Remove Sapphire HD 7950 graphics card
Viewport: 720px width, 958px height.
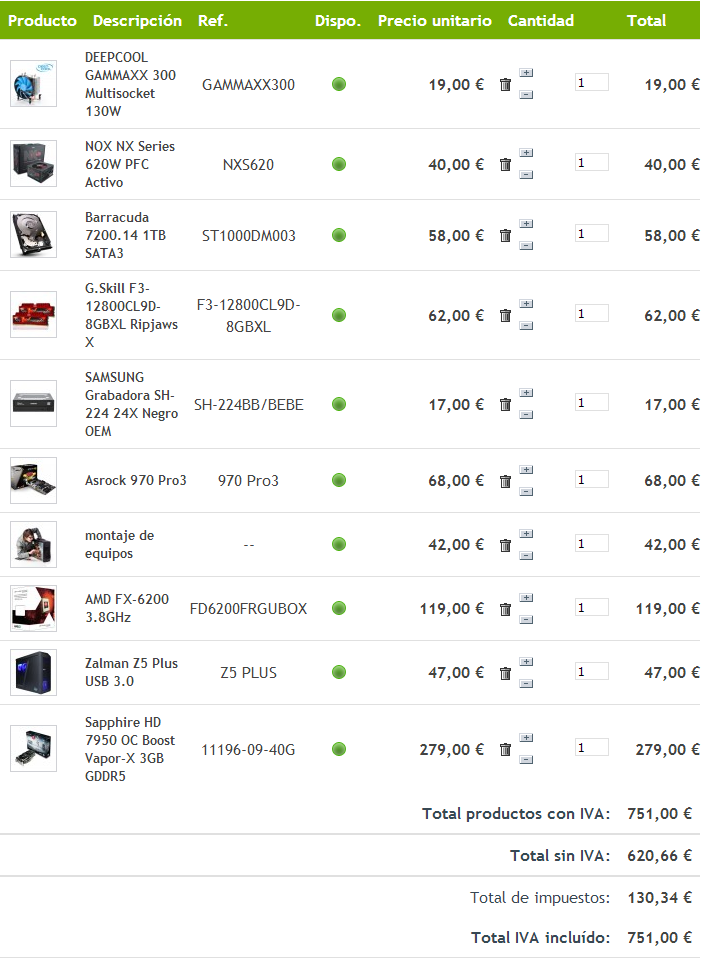pyautogui.click(x=505, y=750)
